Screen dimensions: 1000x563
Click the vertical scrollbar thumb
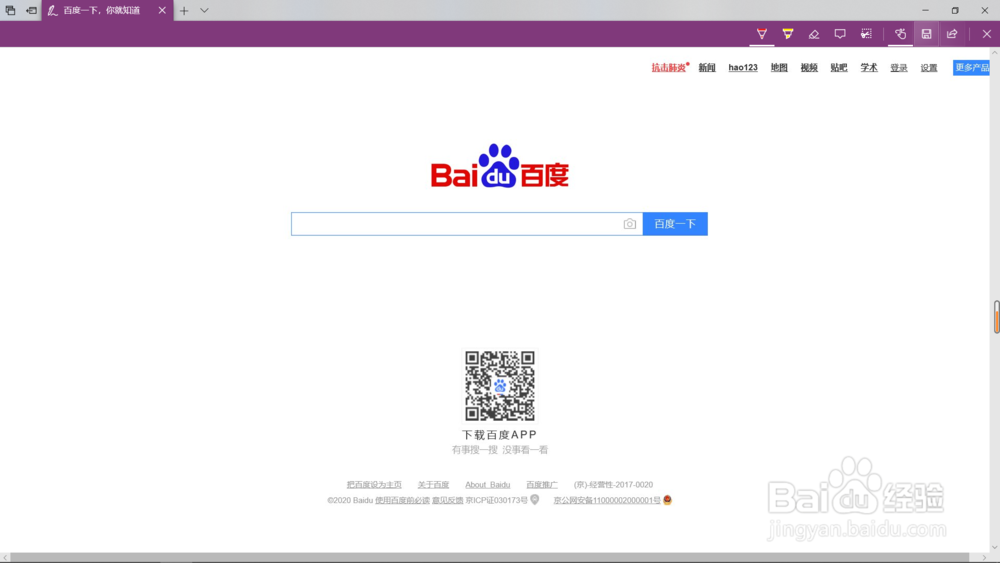(996, 317)
